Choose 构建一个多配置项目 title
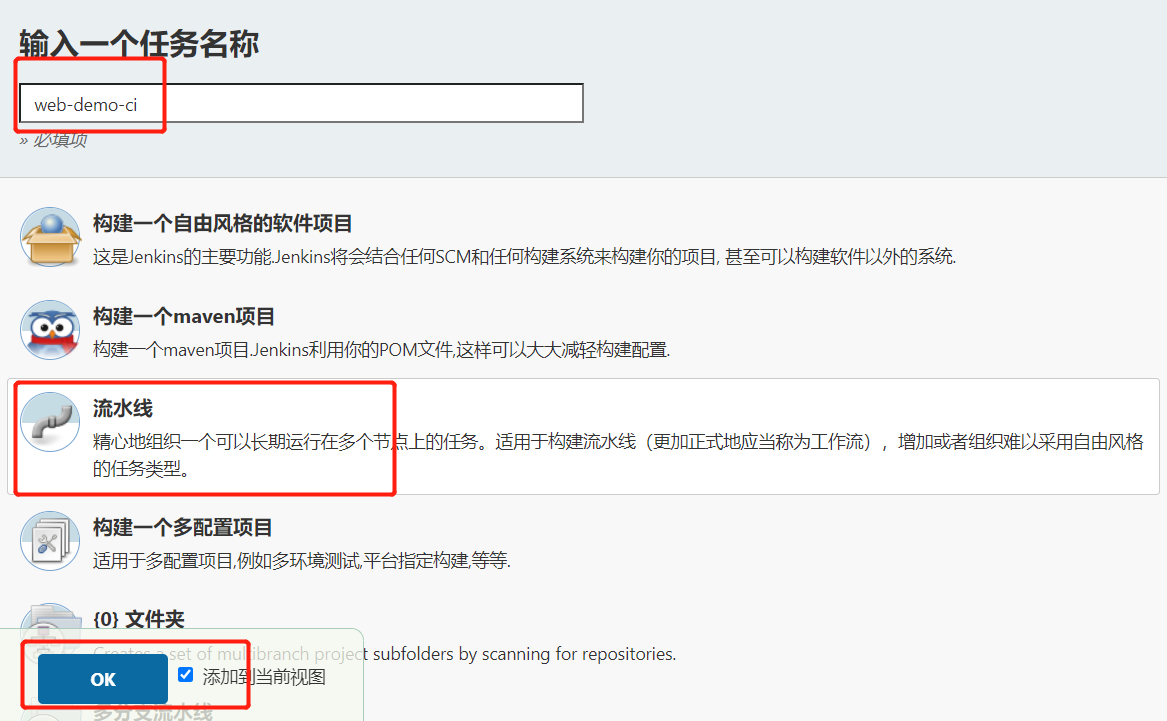The height and width of the screenshot is (721, 1167). pyautogui.click(x=182, y=528)
